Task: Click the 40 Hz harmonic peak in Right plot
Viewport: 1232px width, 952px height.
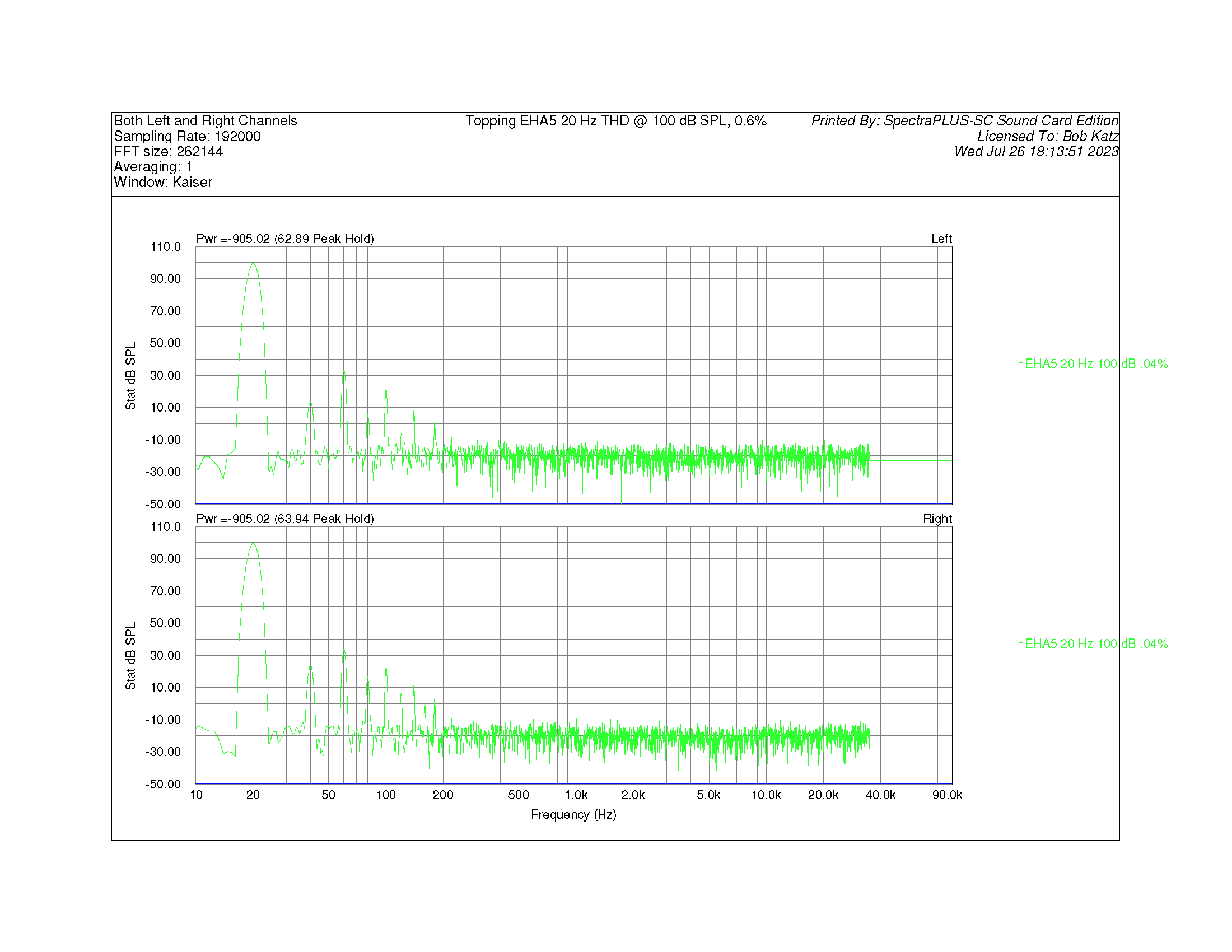Action: pos(310,668)
